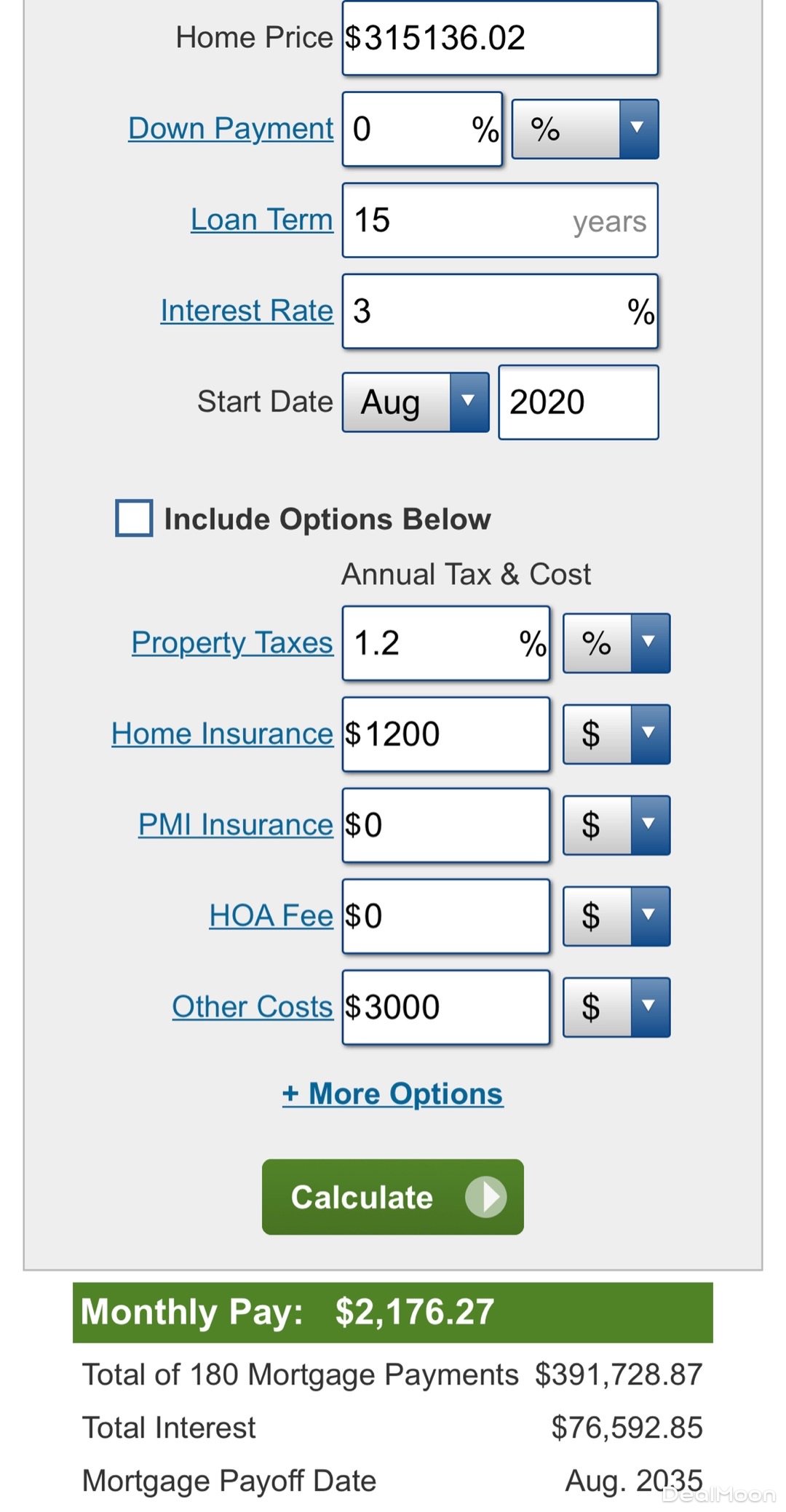Image resolution: width=786 pixels, height=1512 pixels.
Task: Open the Start Date month dropdown
Action: tap(416, 402)
